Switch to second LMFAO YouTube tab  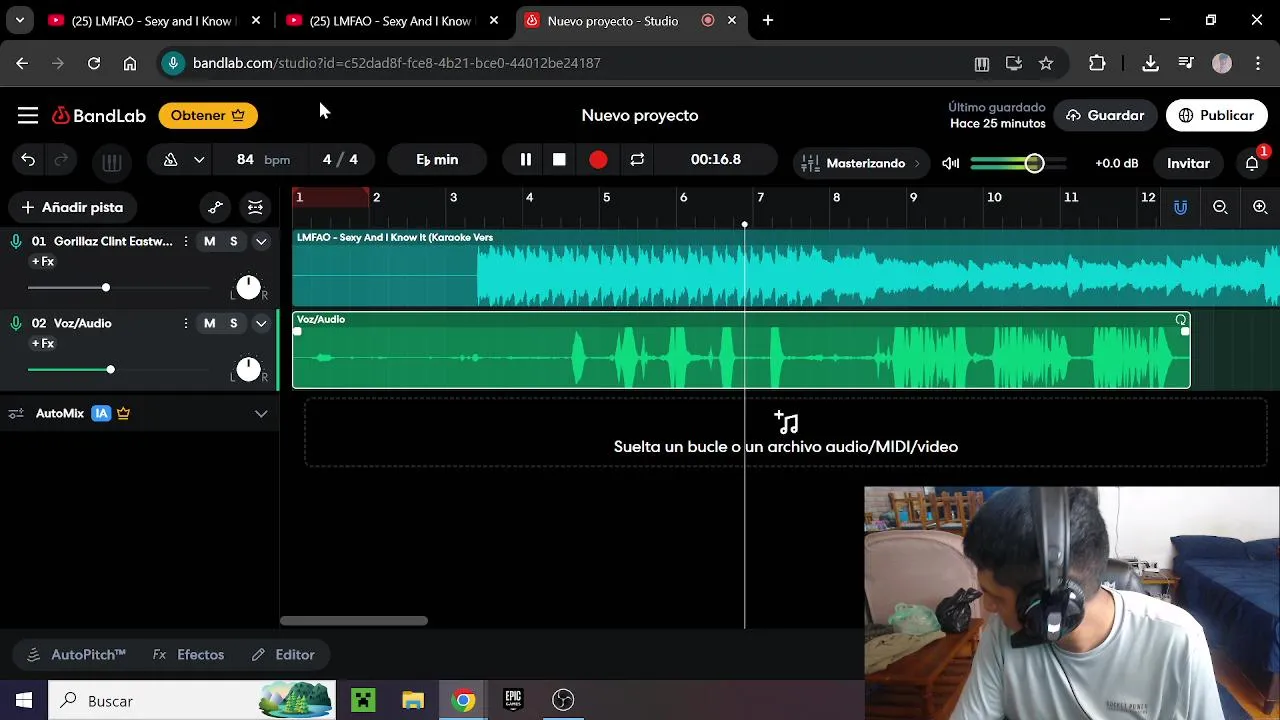(x=392, y=21)
